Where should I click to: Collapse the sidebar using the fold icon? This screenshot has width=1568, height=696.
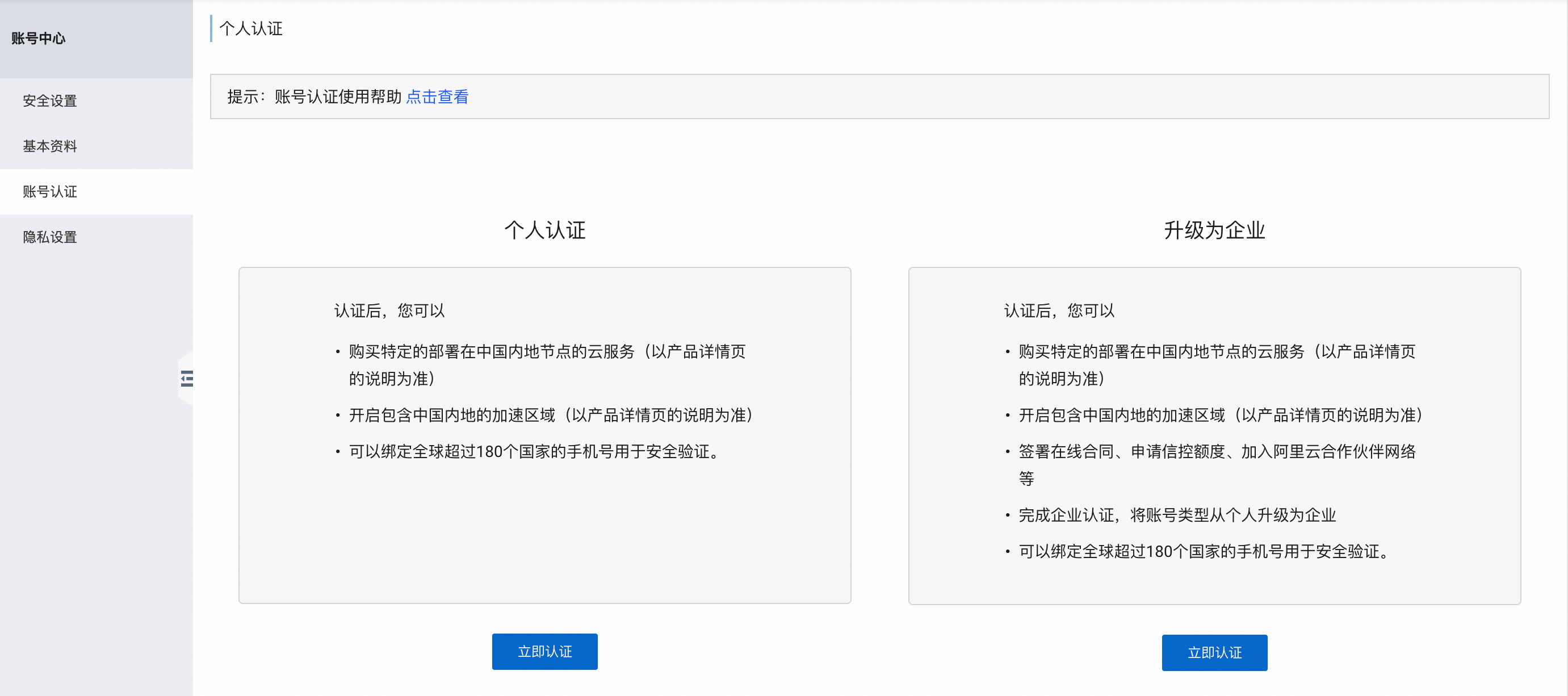(x=187, y=379)
